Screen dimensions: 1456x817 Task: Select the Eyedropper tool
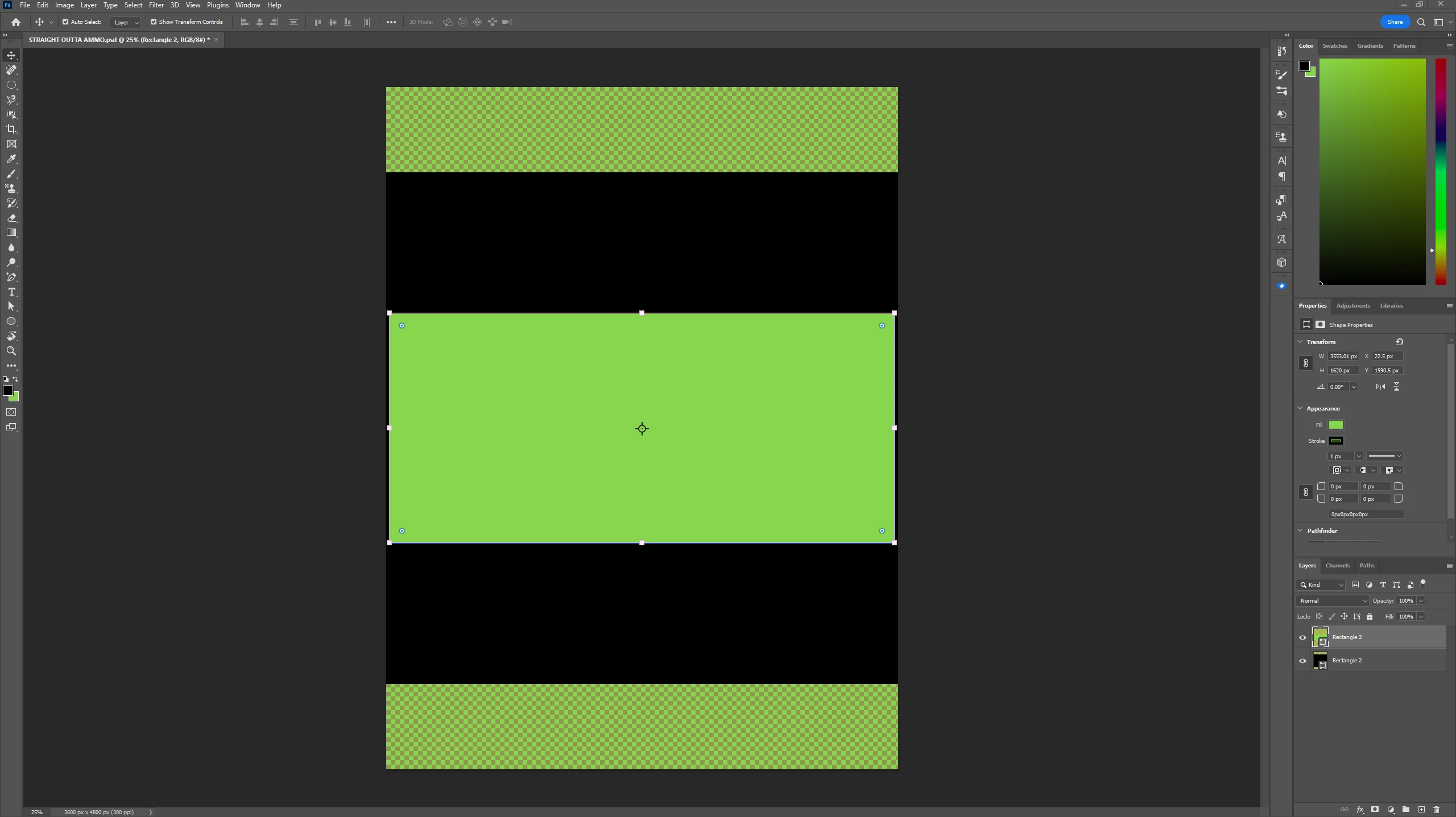(x=11, y=159)
